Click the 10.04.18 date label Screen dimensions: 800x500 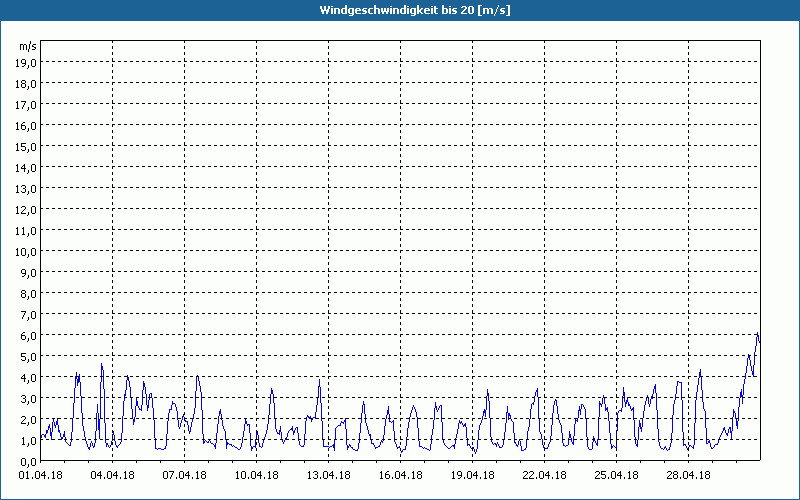click(x=256, y=475)
